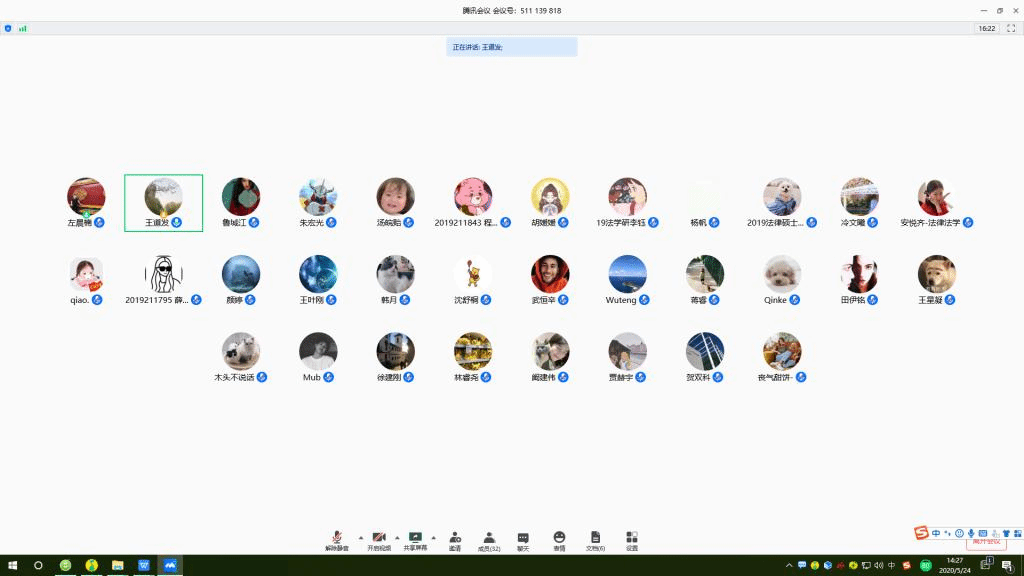
Task: Open the 表情 emoji reactions
Action: 559,540
